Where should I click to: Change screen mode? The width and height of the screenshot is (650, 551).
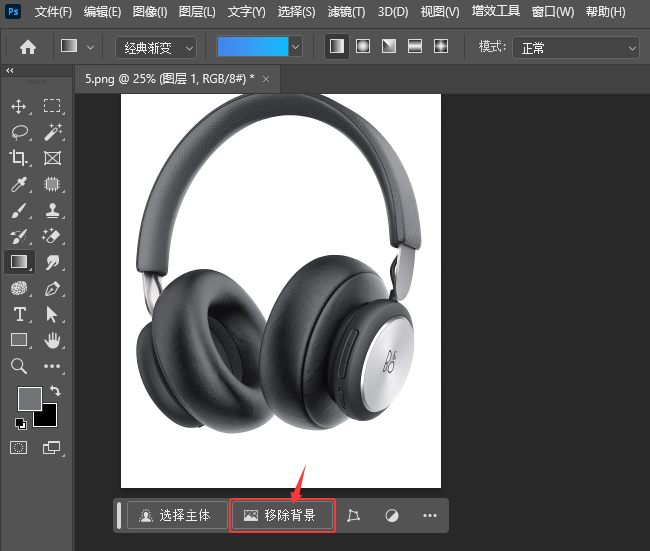52,447
